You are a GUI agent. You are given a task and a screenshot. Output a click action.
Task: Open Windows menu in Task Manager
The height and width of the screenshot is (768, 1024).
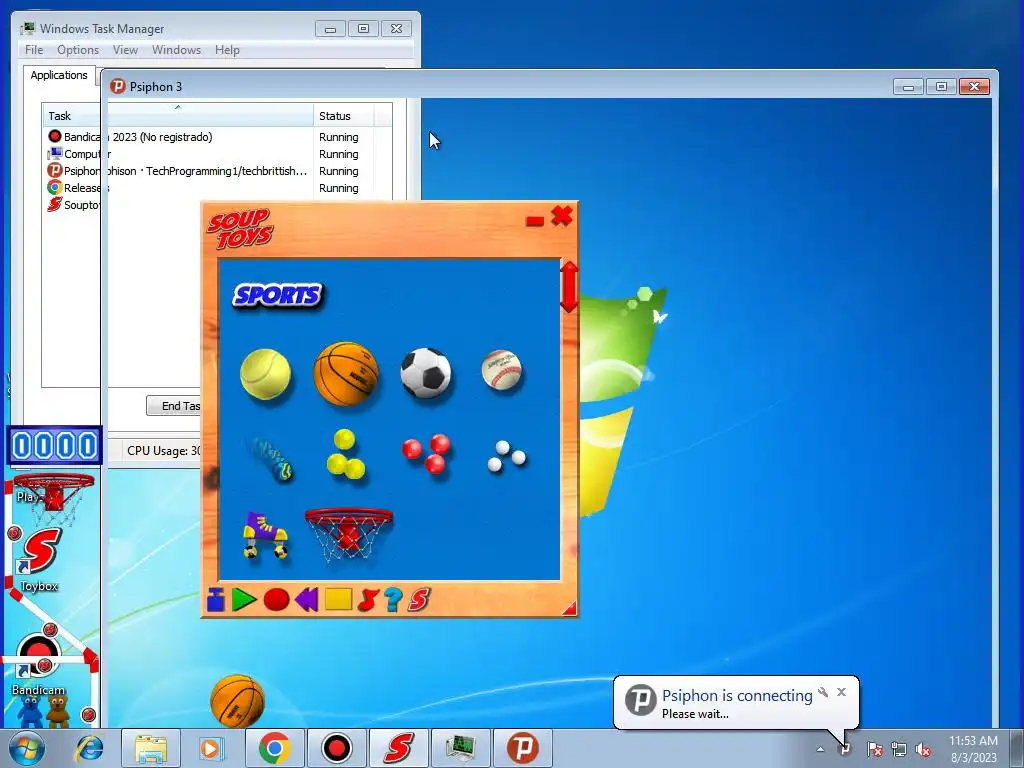(x=176, y=50)
